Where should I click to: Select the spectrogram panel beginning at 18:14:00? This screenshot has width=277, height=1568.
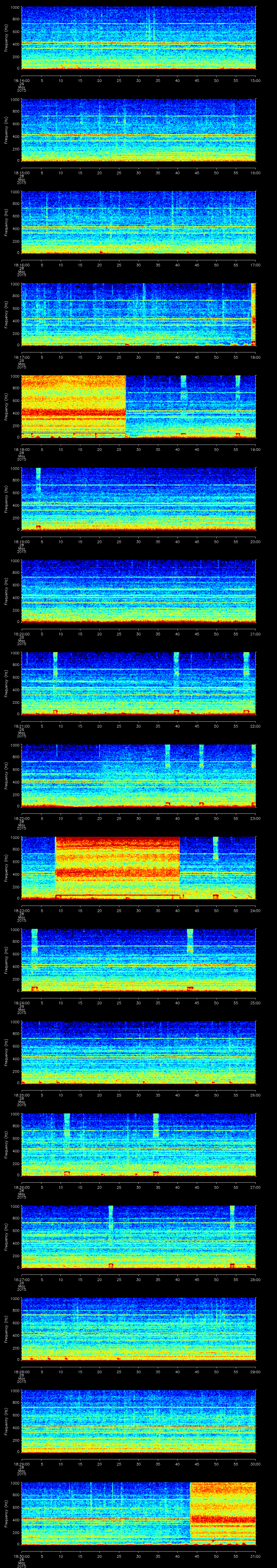[x=139, y=38]
